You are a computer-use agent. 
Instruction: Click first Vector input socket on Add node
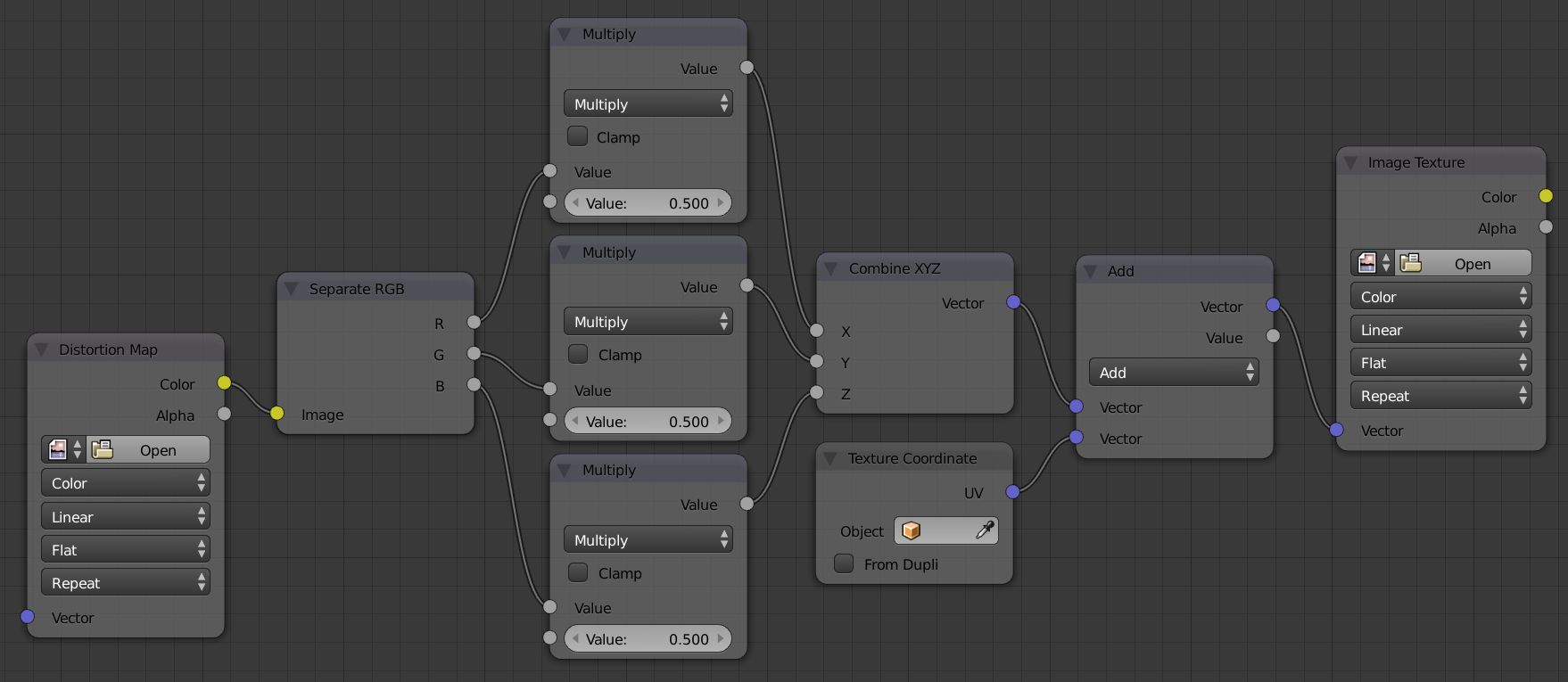pyautogui.click(x=1077, y=406)
